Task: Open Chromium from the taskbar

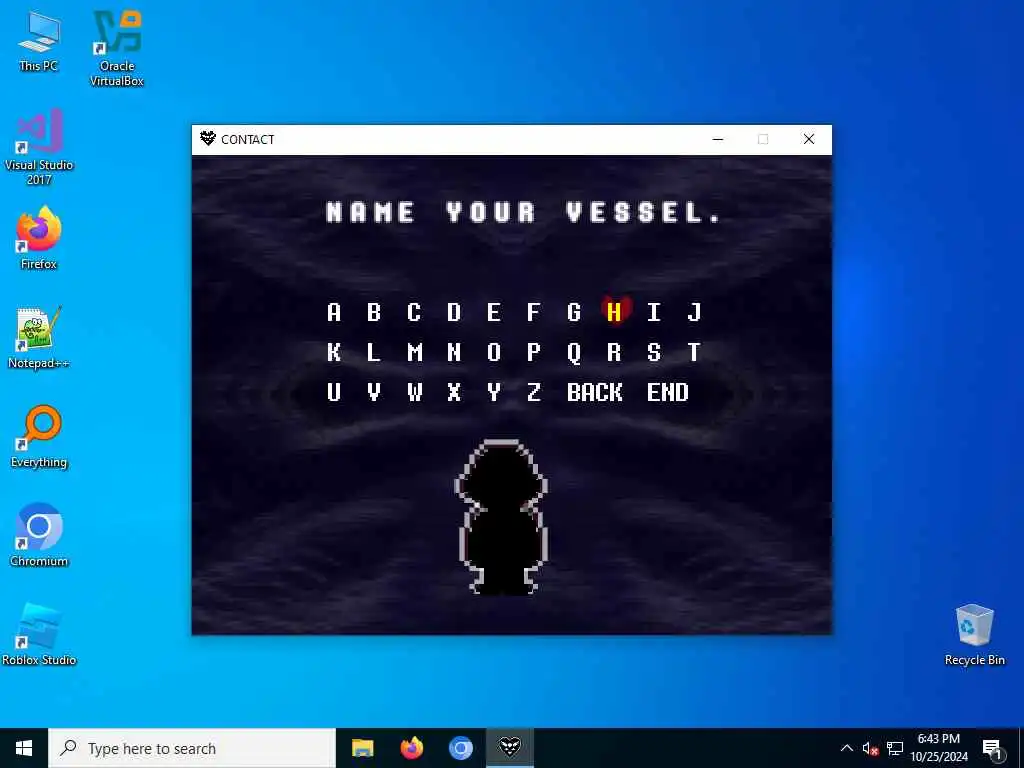Action: 460,748
